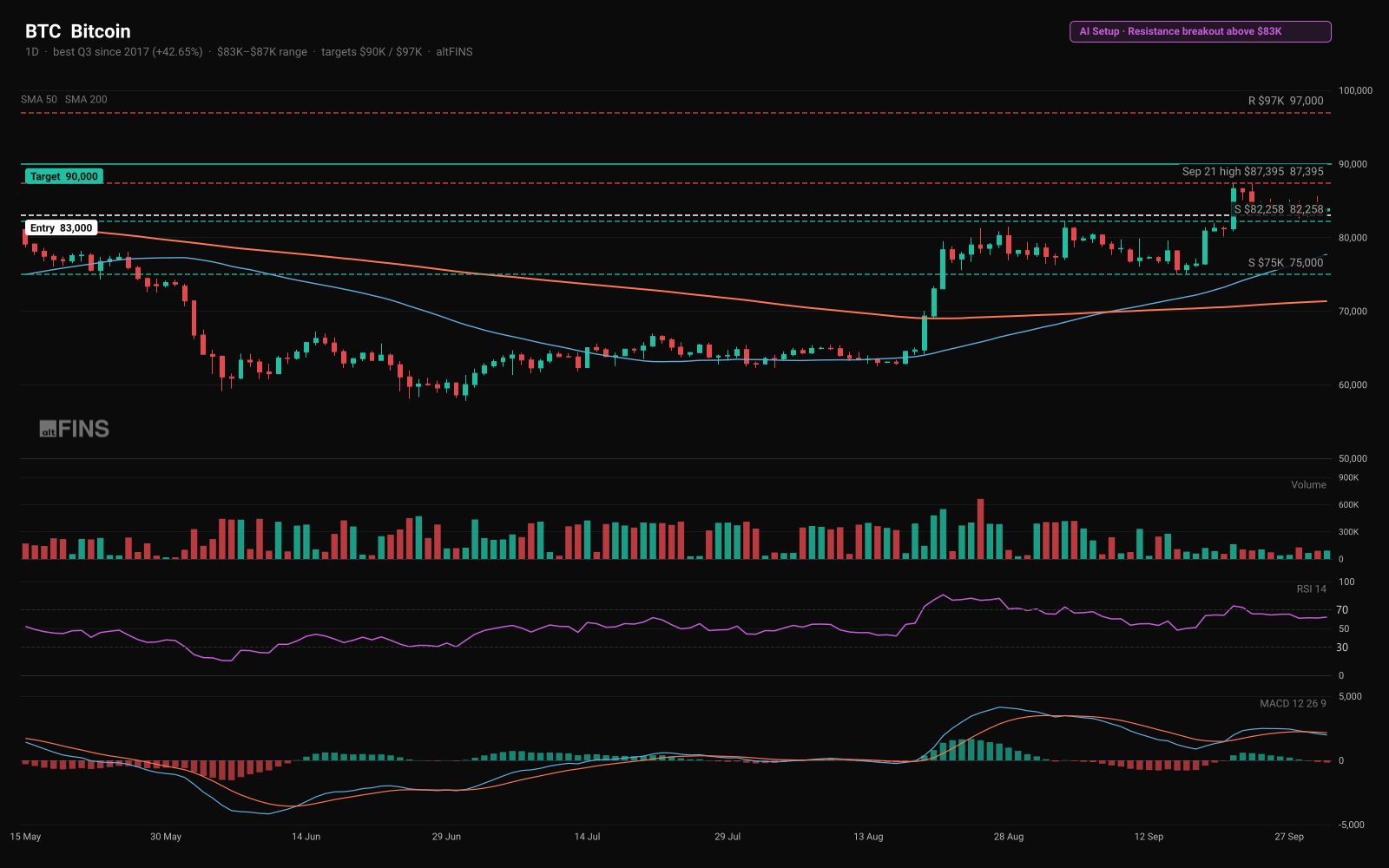Click the 13 Aug date axis label
Image resolution: width=1389 pixels, height=868 pixels.
pos(868,837)
